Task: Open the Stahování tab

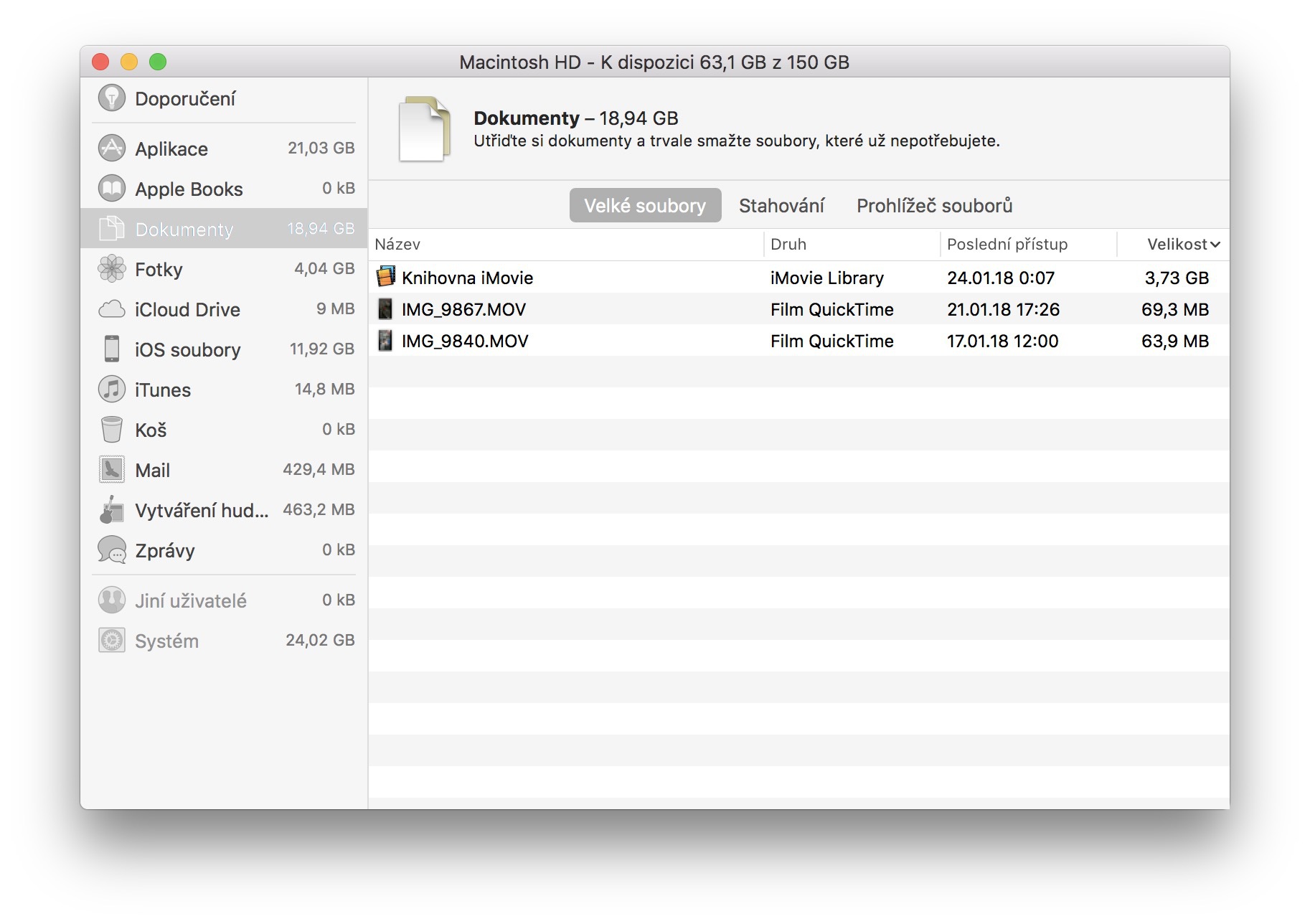Action: 781,205
